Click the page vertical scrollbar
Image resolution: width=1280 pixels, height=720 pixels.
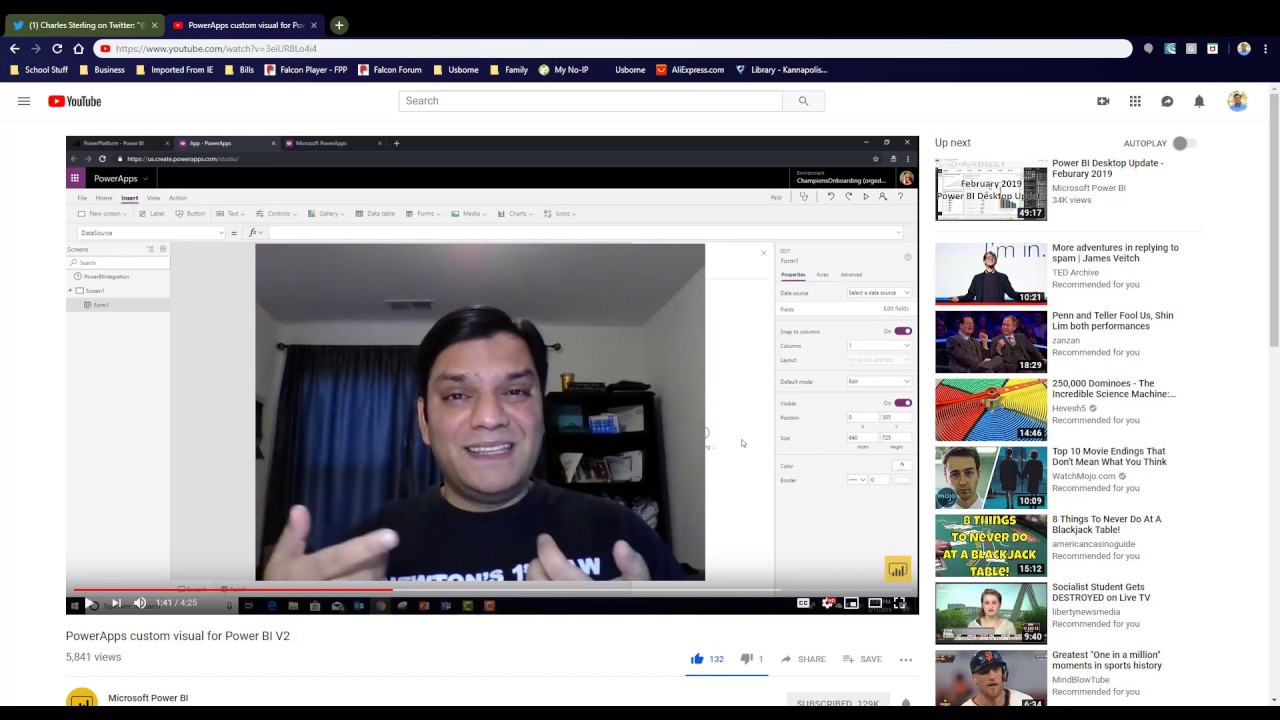[1273, 220]
